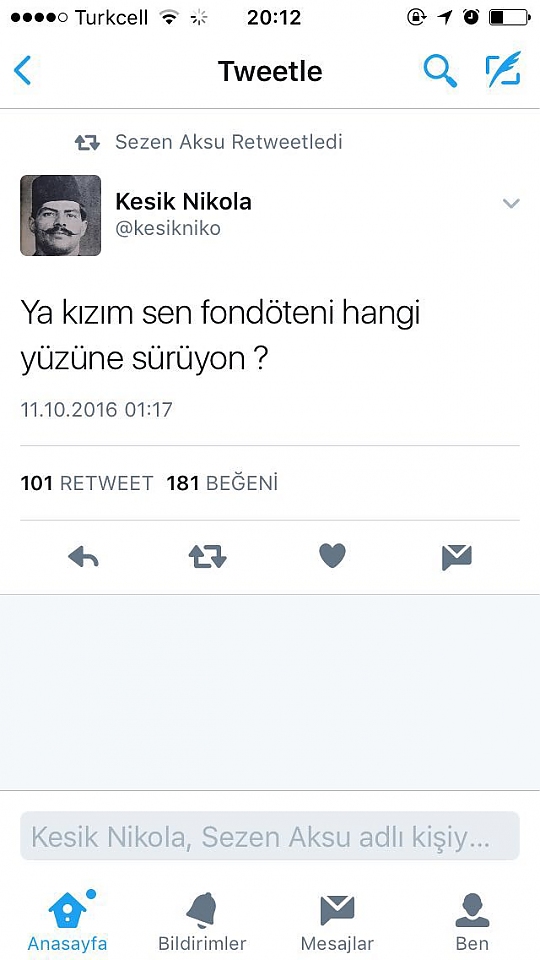Open the Ben profile tab
Screen dimensions: 540x960
coord(472,920)
